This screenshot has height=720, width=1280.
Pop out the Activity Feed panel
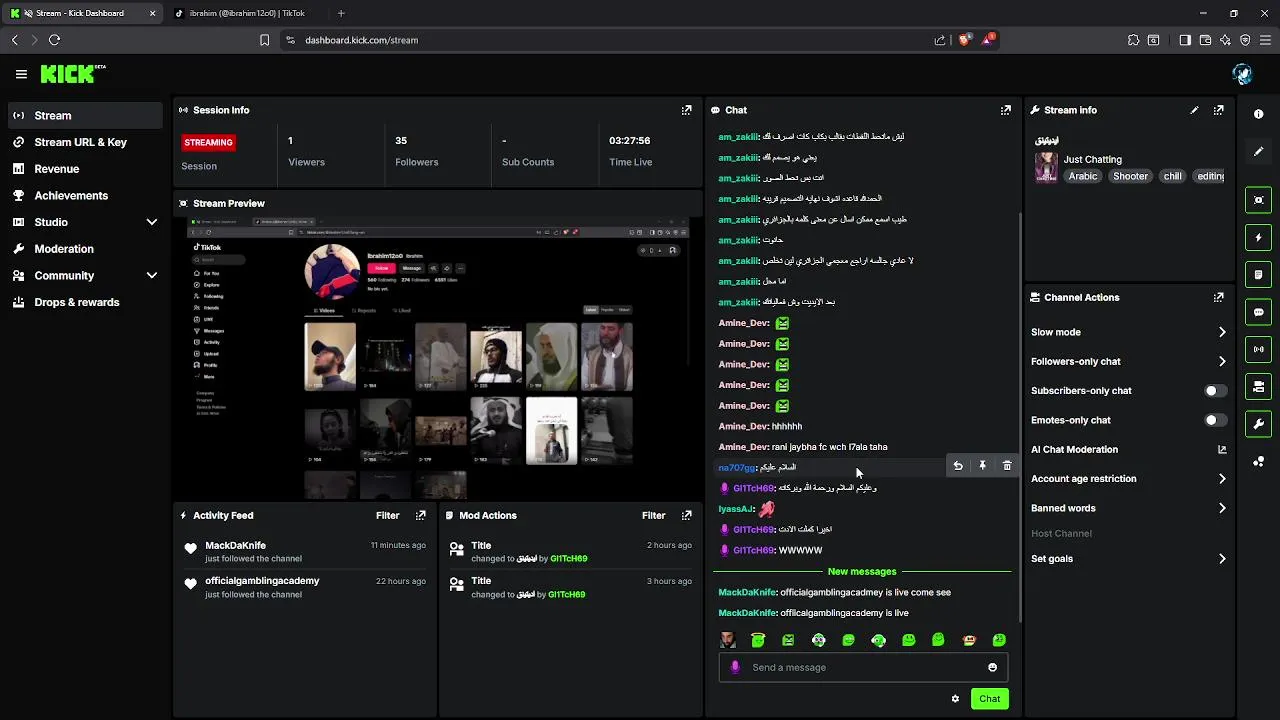coord(420,515)
